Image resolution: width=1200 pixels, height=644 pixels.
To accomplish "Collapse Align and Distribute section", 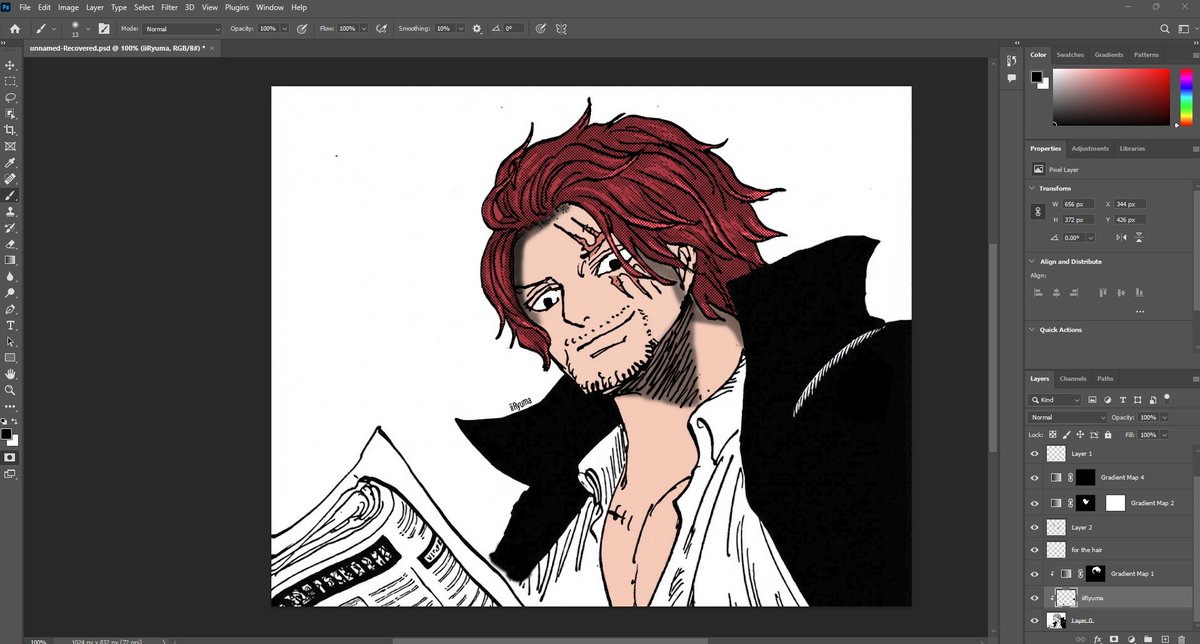I will click(1032, 261).
